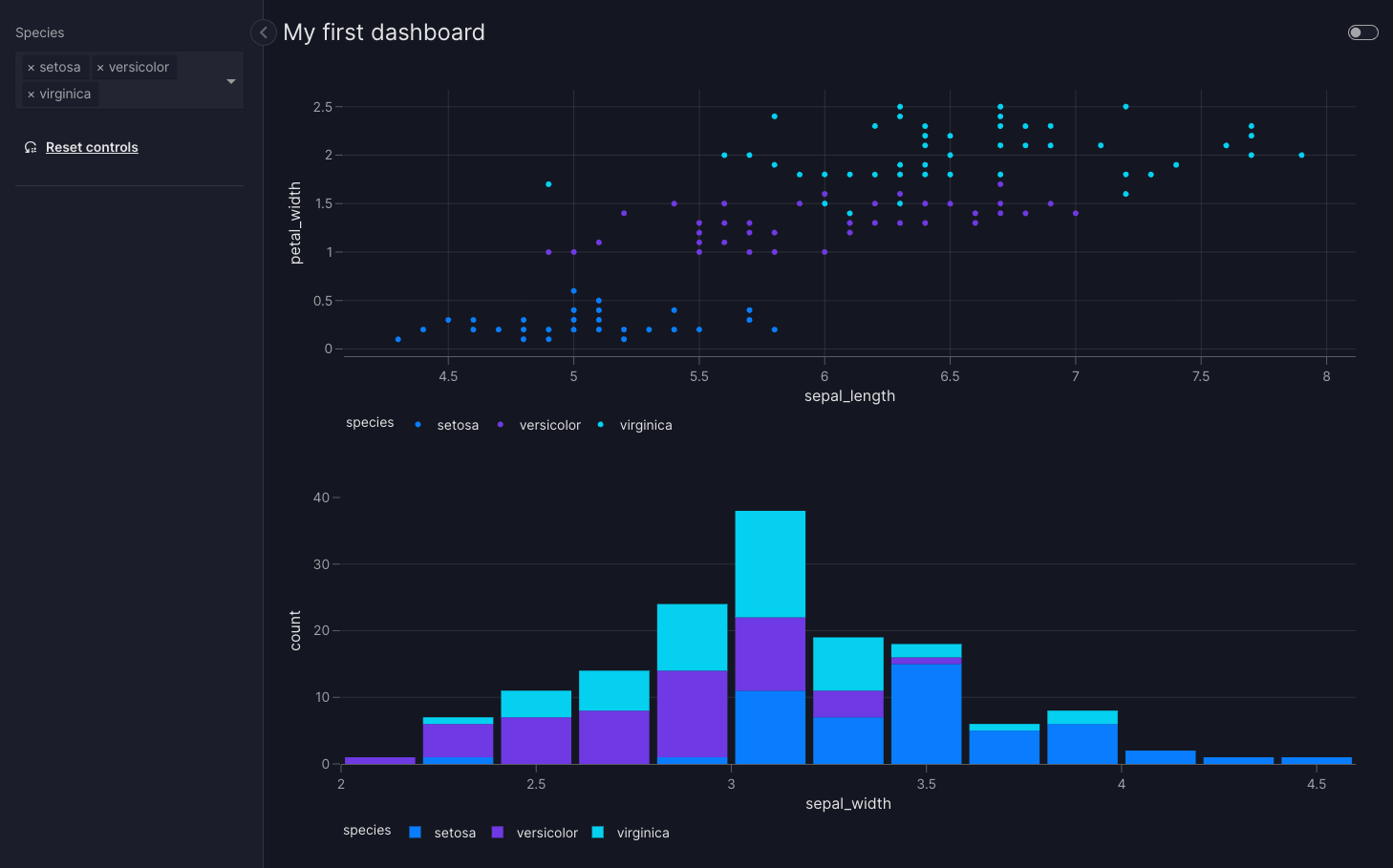Viewport: 1393px width, 868px height.
Task: Remove the setosa tag from Species filter
Action: pyautogui.click(x=32, y=68)
